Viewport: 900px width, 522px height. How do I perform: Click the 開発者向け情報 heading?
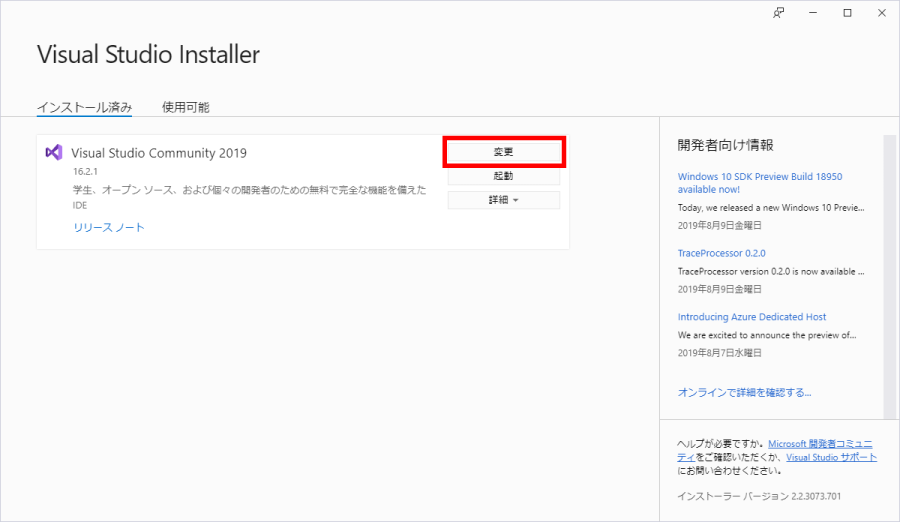coord(726,145)
